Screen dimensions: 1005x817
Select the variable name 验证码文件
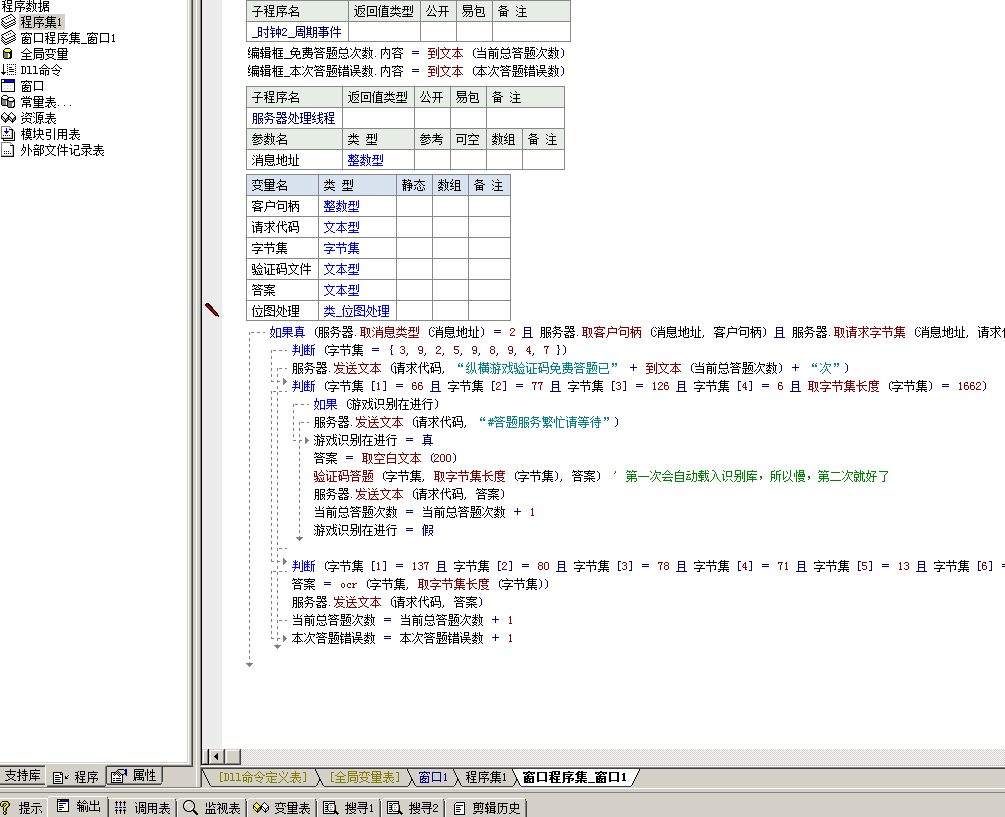(x=281, y=269)
